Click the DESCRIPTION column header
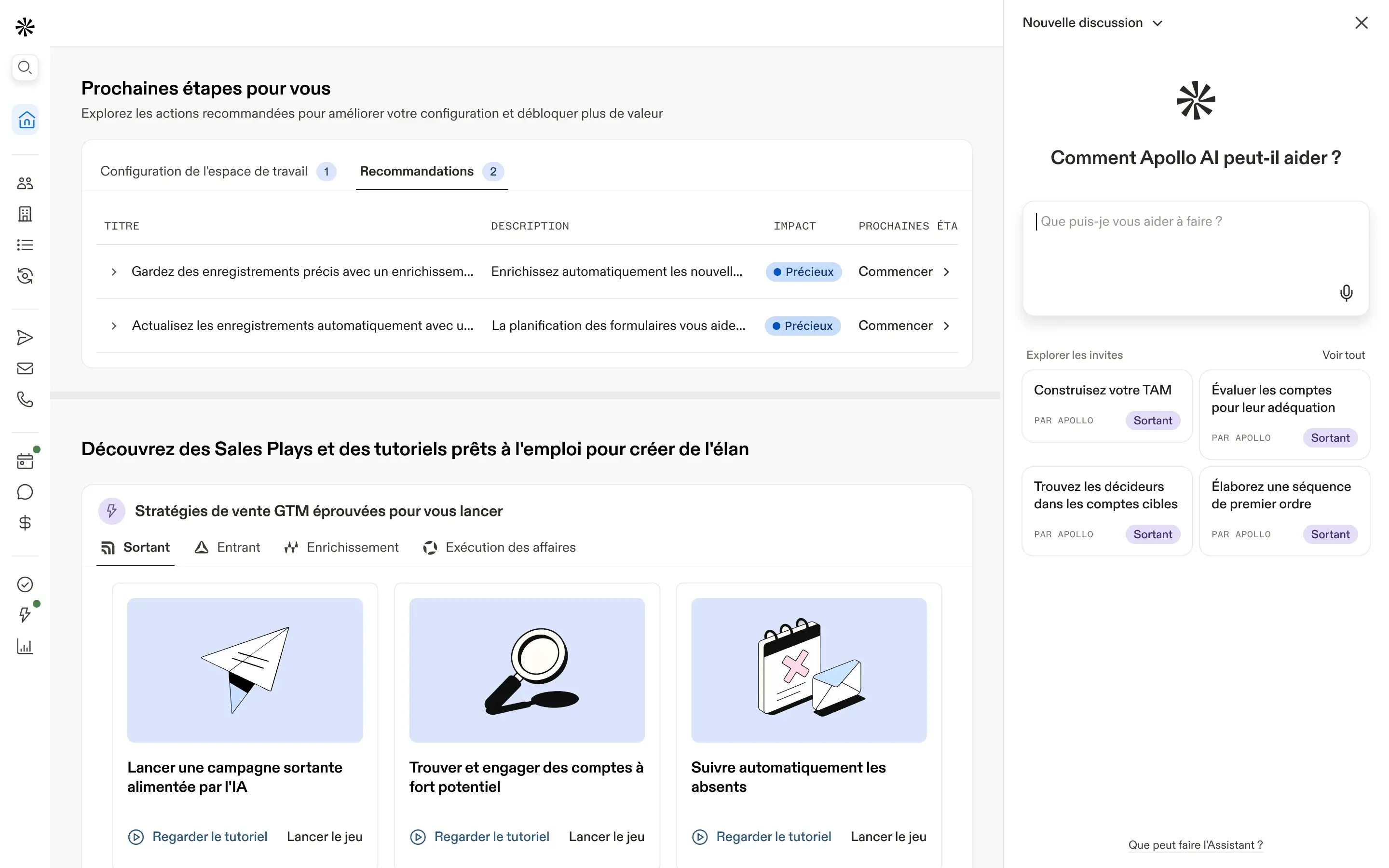 pyautogui.click(x=530, y=226)
